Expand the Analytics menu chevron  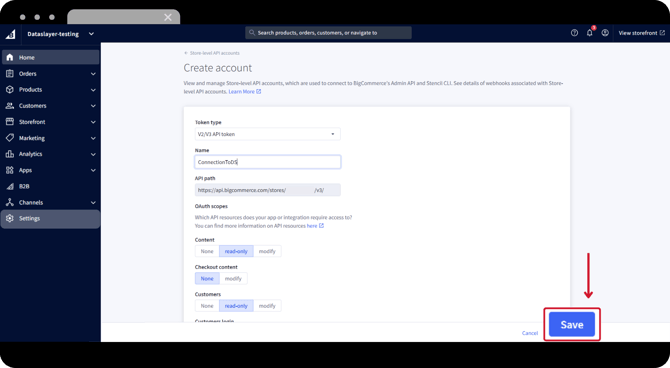pyautogui.click(x=93, y=154)
